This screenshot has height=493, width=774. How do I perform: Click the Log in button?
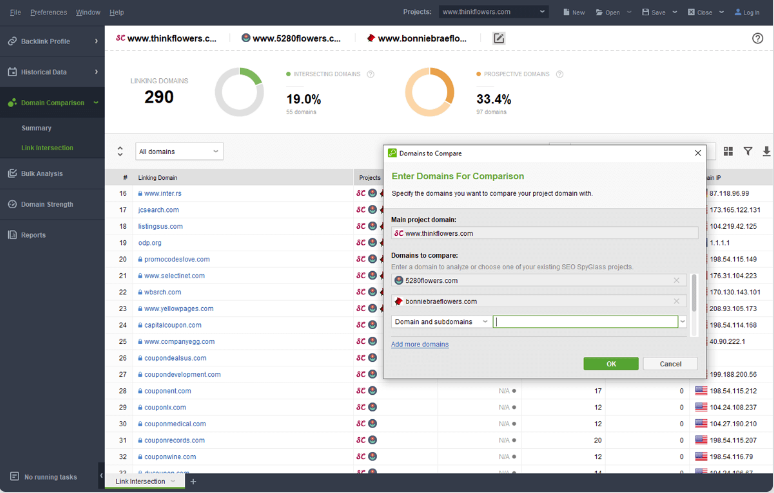[747, 12]
